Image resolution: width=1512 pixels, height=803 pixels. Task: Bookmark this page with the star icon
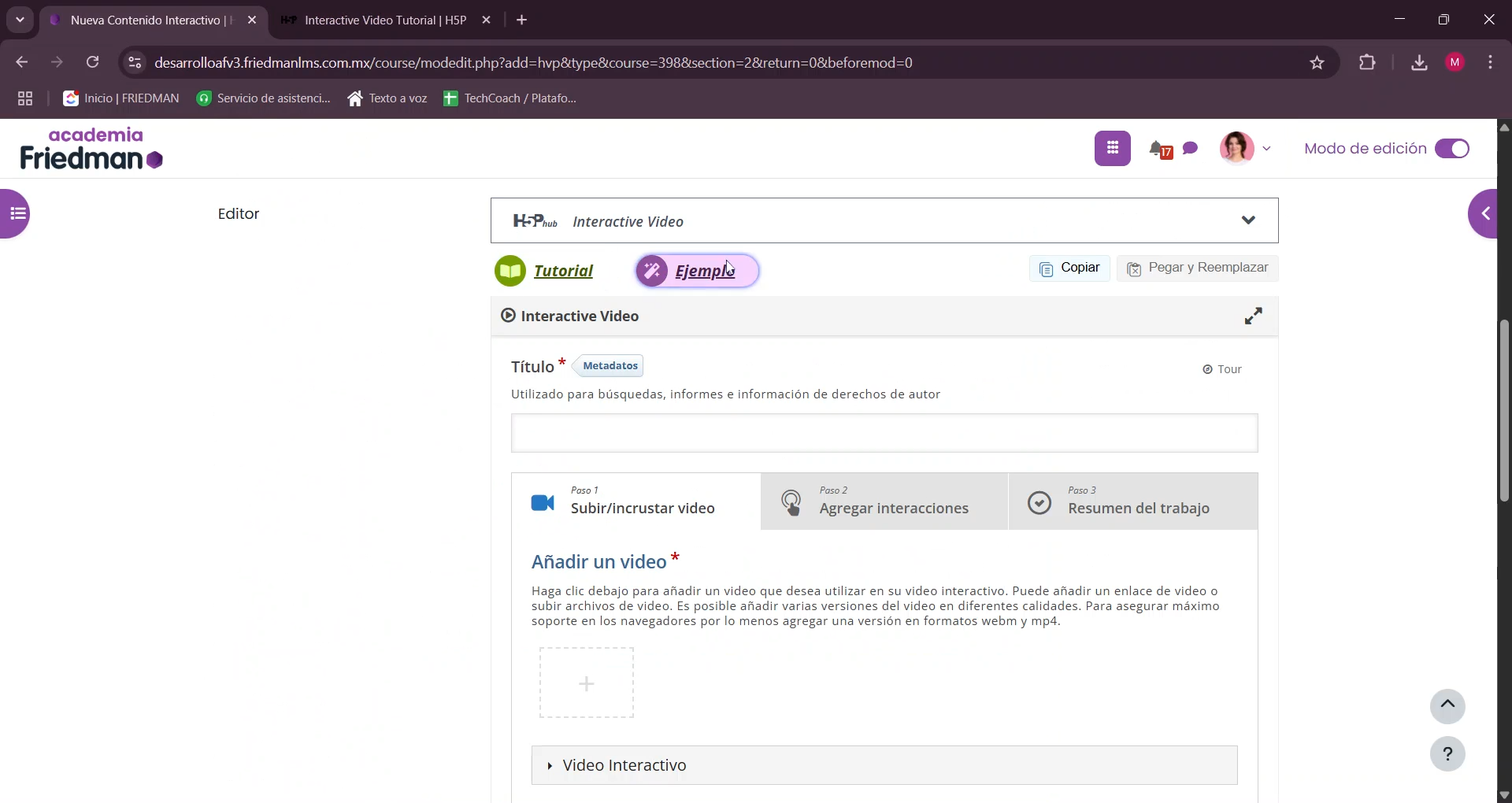pyautogui.click(x=1317, y=63)
